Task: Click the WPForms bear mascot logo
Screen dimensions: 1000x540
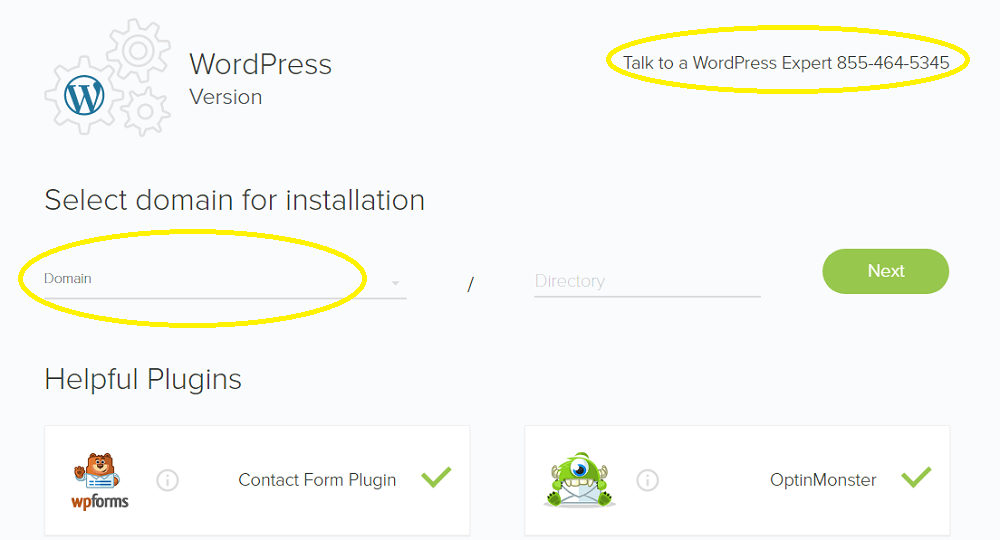Action: 98,471
